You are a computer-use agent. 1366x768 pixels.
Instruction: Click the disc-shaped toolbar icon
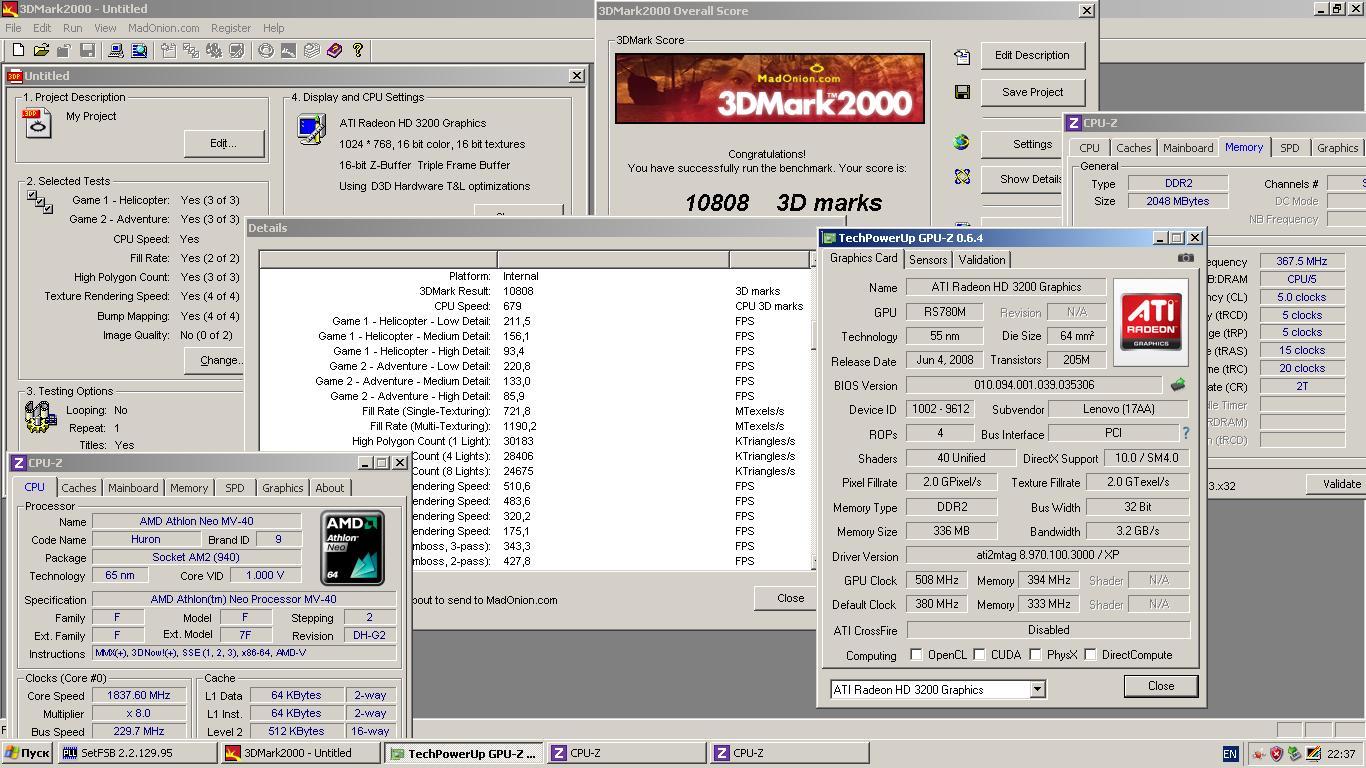coord(266,50)
